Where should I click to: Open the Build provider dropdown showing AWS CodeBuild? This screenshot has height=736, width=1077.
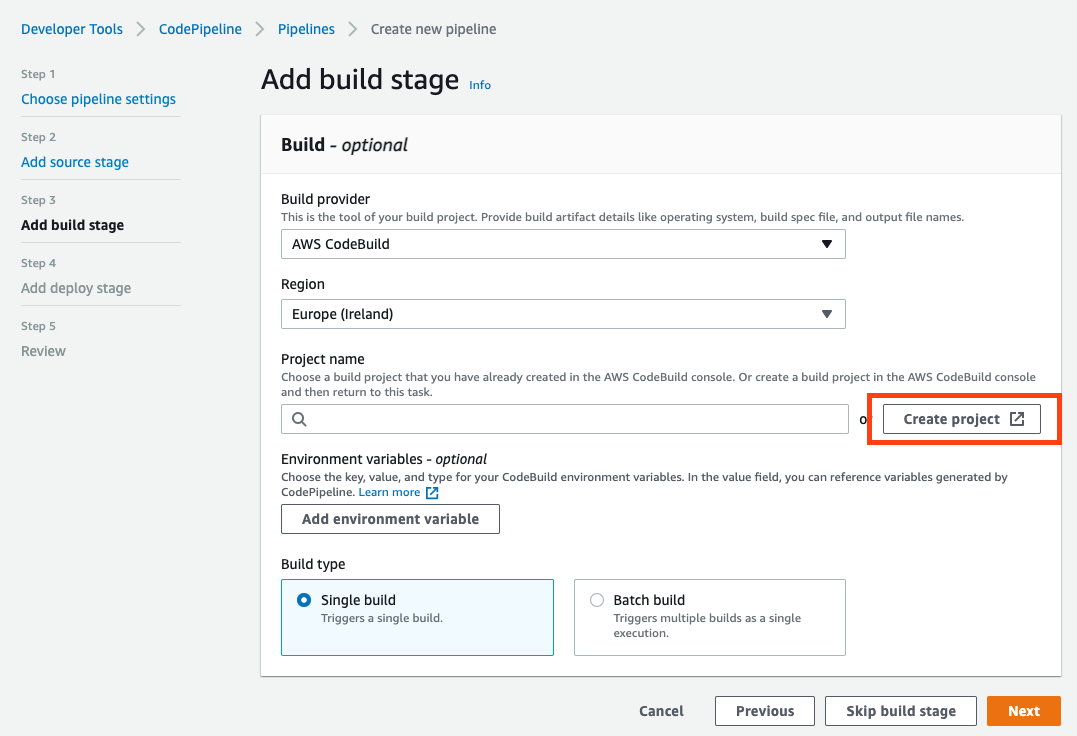pos(563,244)
